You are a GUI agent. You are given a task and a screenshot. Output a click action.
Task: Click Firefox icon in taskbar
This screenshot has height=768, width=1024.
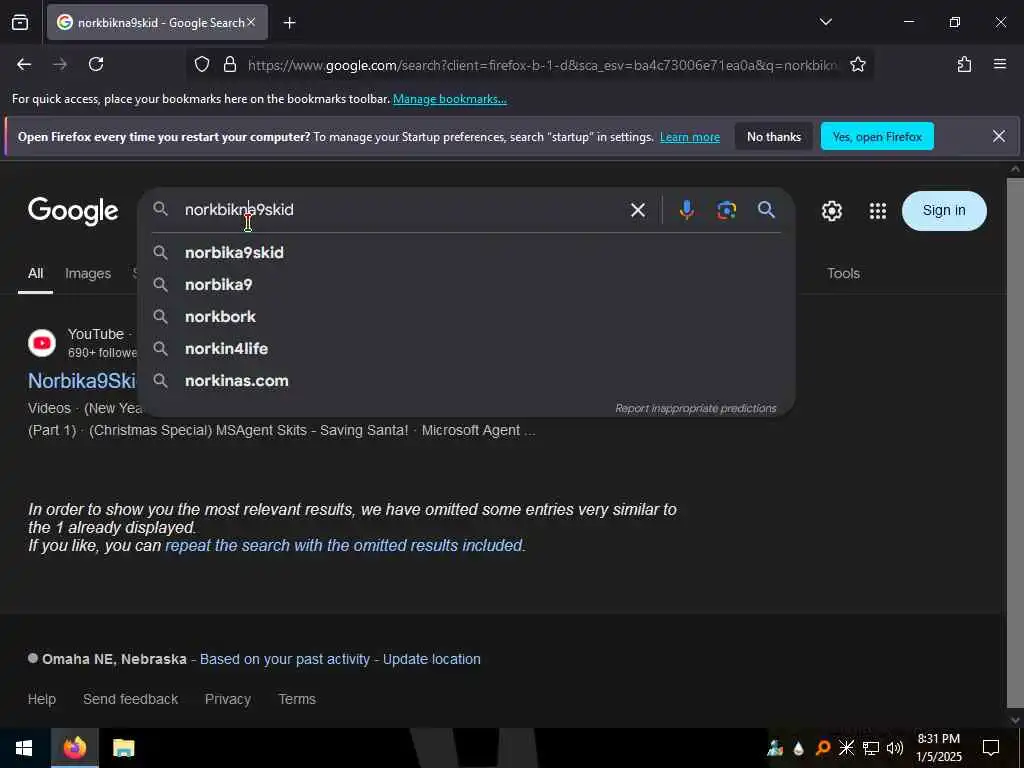74,748
